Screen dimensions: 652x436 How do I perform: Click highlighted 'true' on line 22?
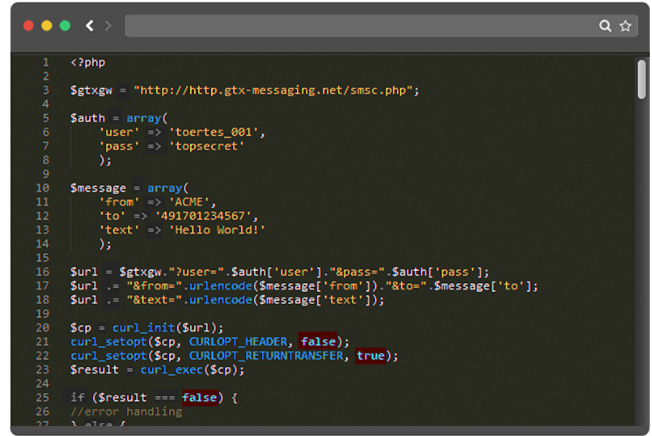point(370,356)
